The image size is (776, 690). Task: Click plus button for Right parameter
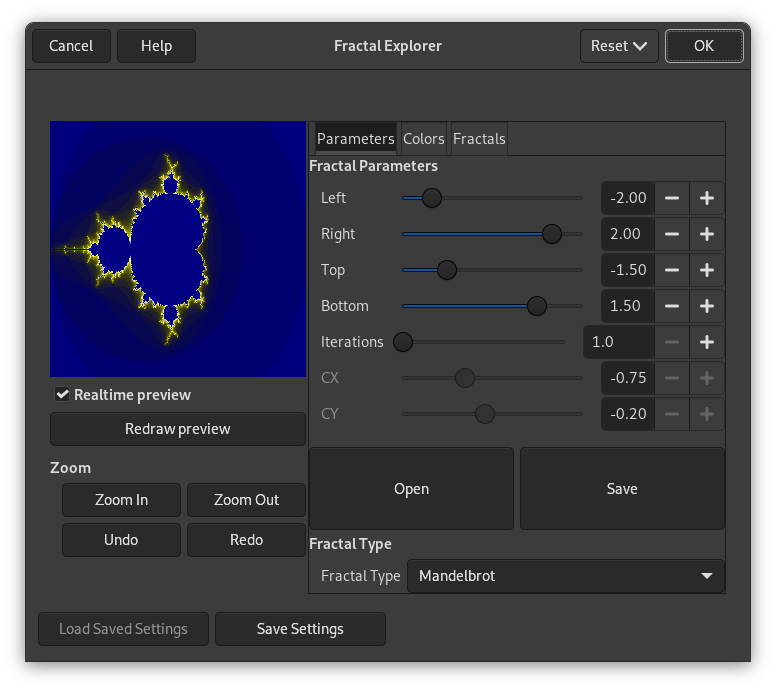coord(707,234)
